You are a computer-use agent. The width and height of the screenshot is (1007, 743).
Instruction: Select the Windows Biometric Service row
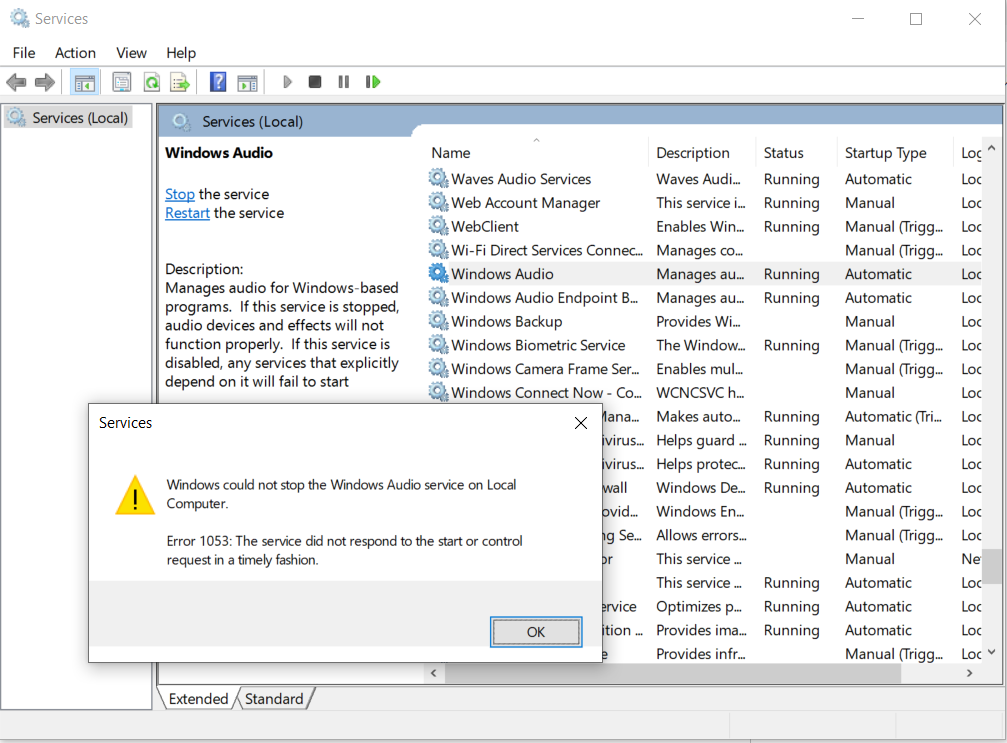pyautogui.click(x=704, y=345)
